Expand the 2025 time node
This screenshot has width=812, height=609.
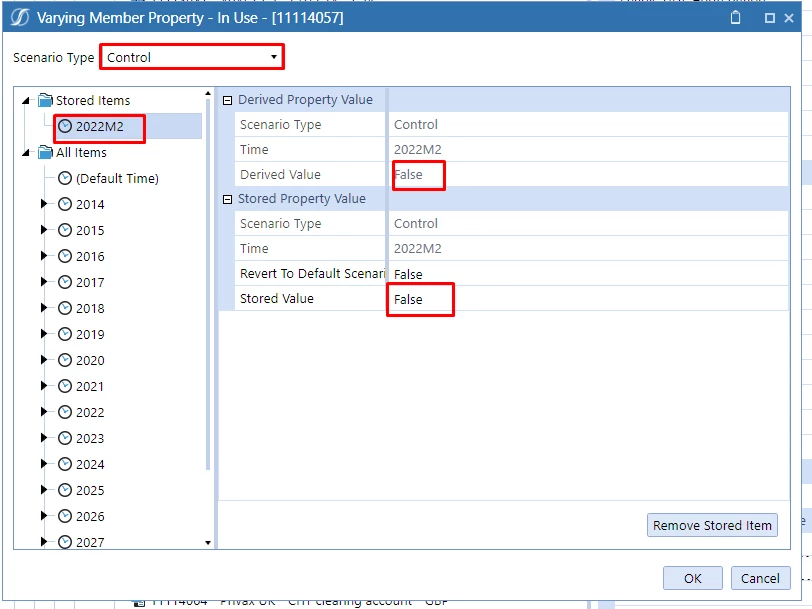(44, 490)
